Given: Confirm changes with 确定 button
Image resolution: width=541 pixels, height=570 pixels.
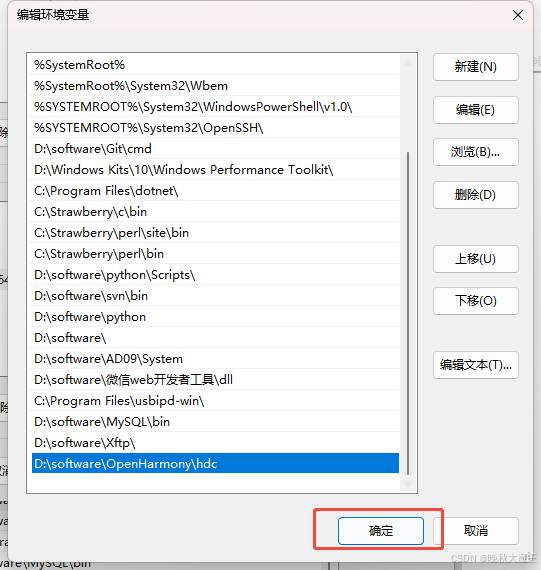Looking at the screenshot, I should point(381,531).
